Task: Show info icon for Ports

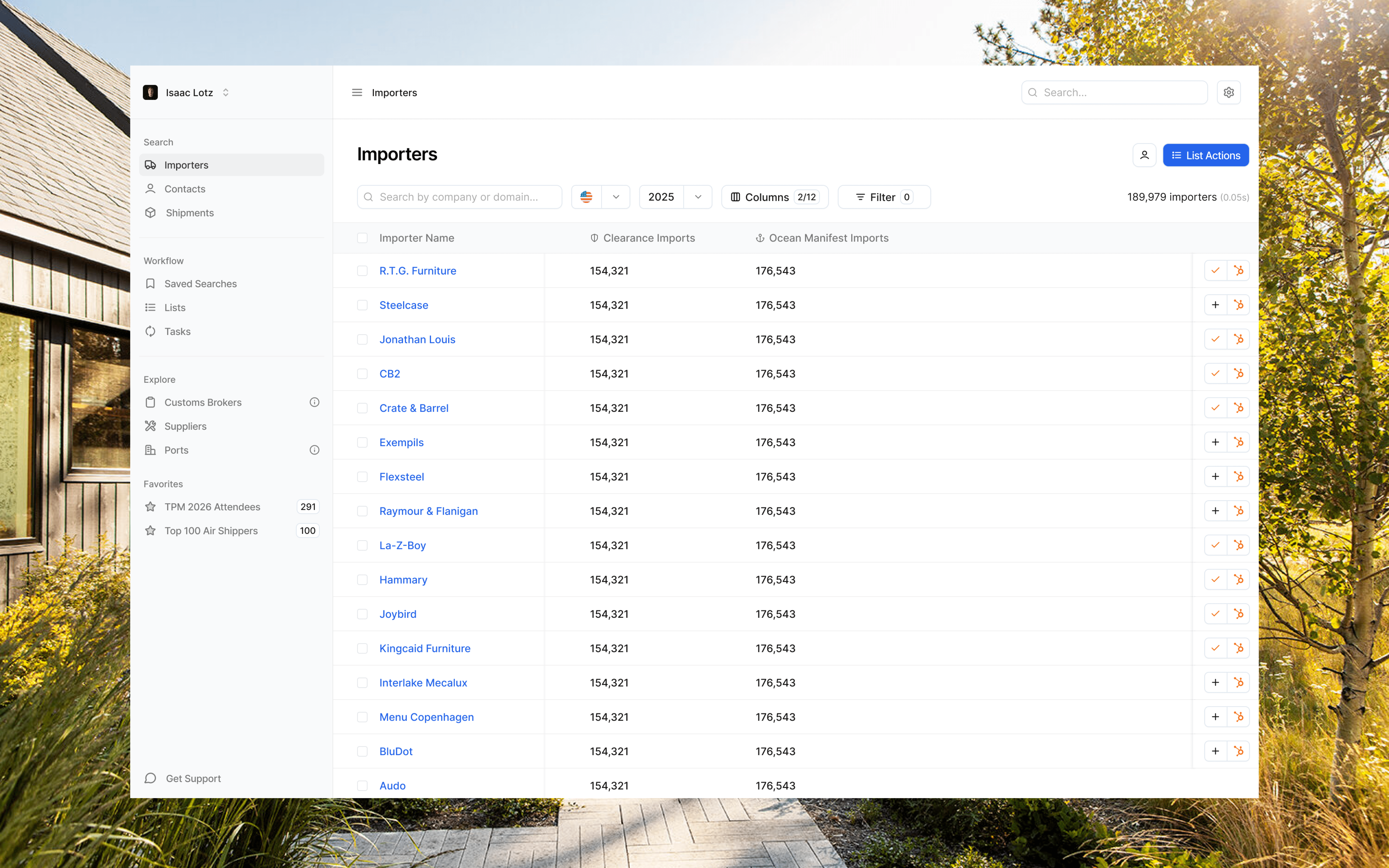Action: pyautogui.click(x=314, y=450)
